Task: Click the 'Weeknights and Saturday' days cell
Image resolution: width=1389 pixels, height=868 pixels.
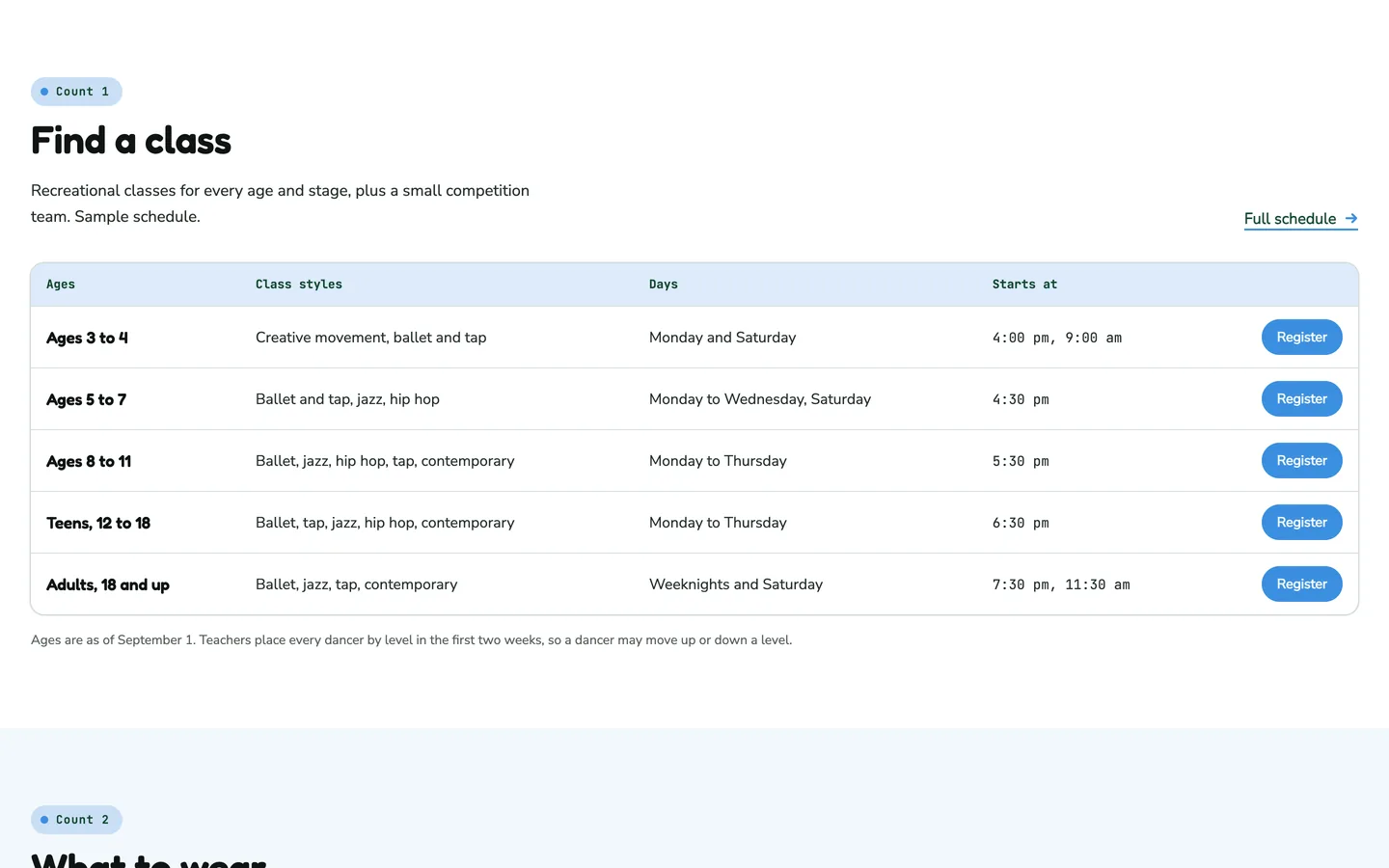Action: point(736,584)
